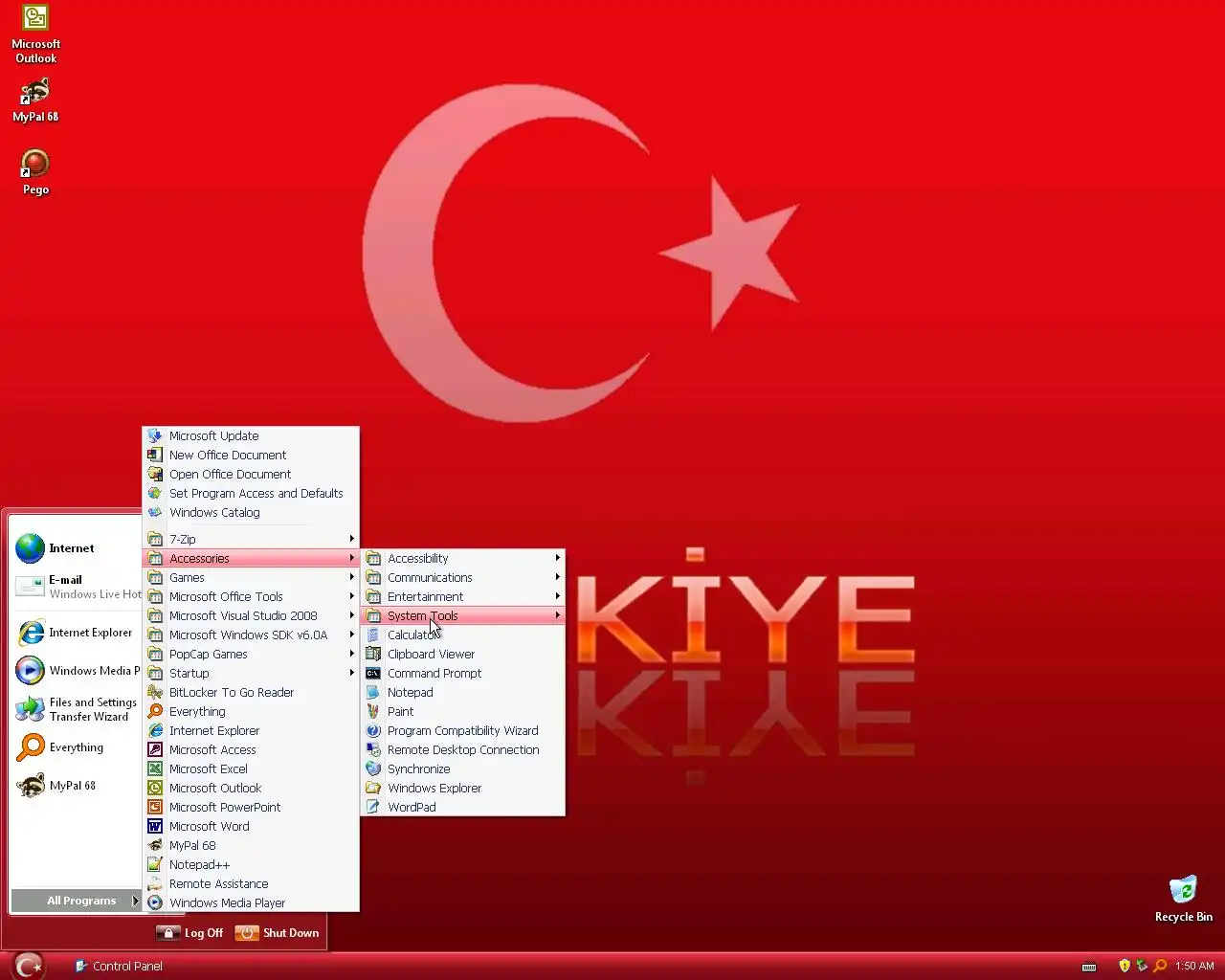
Task: Expand Microsoft Windows SDK v6.0A submenu
Action: point(251,635)
